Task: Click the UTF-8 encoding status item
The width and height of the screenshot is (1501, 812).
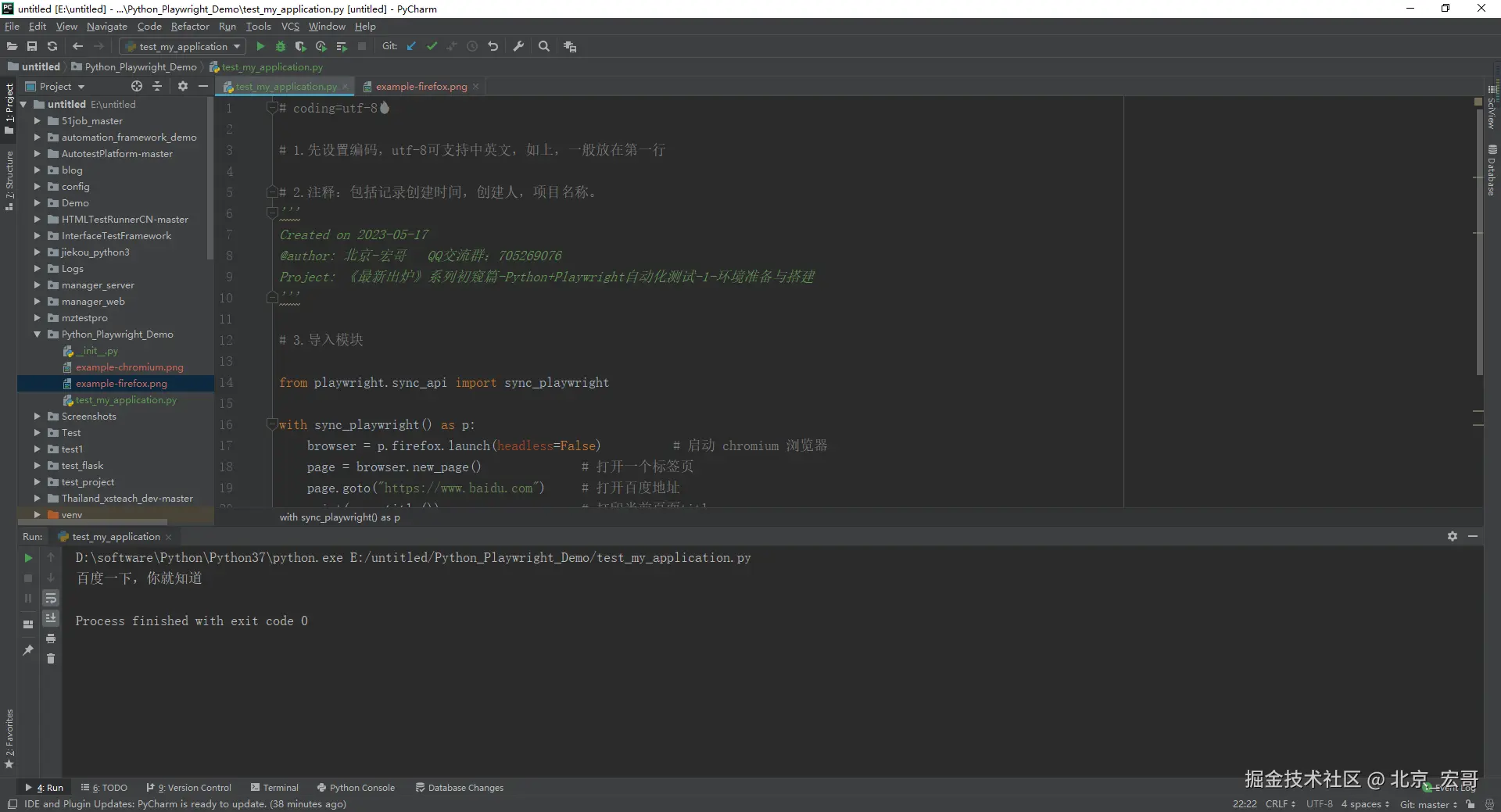Action: [1319, 804]
